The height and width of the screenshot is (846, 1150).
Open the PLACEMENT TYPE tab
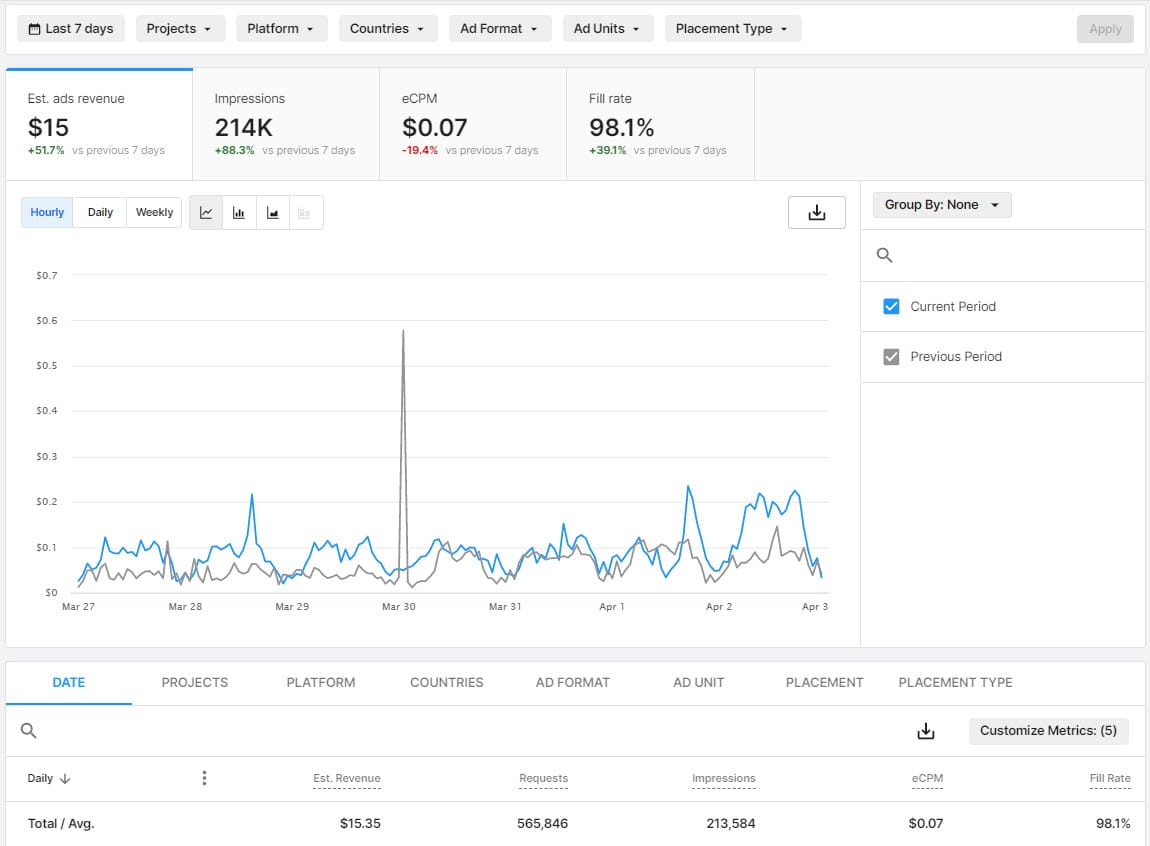955,682
